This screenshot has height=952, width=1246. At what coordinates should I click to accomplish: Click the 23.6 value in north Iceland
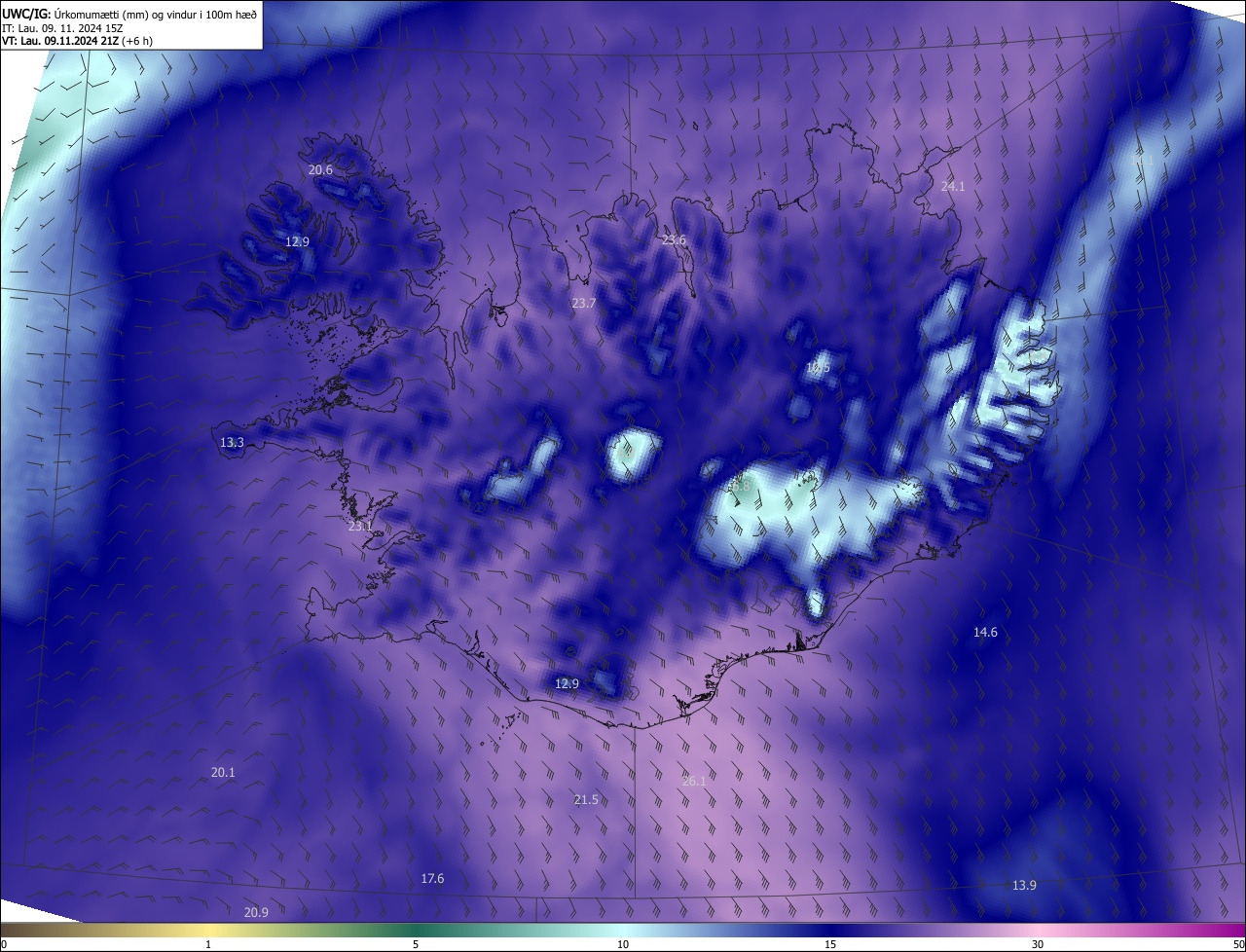point(675,240)
